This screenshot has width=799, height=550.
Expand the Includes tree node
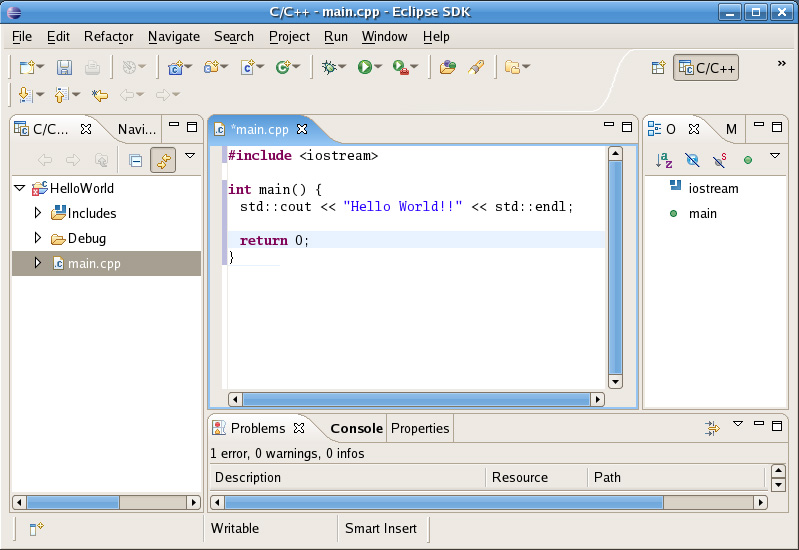point(38,213)
